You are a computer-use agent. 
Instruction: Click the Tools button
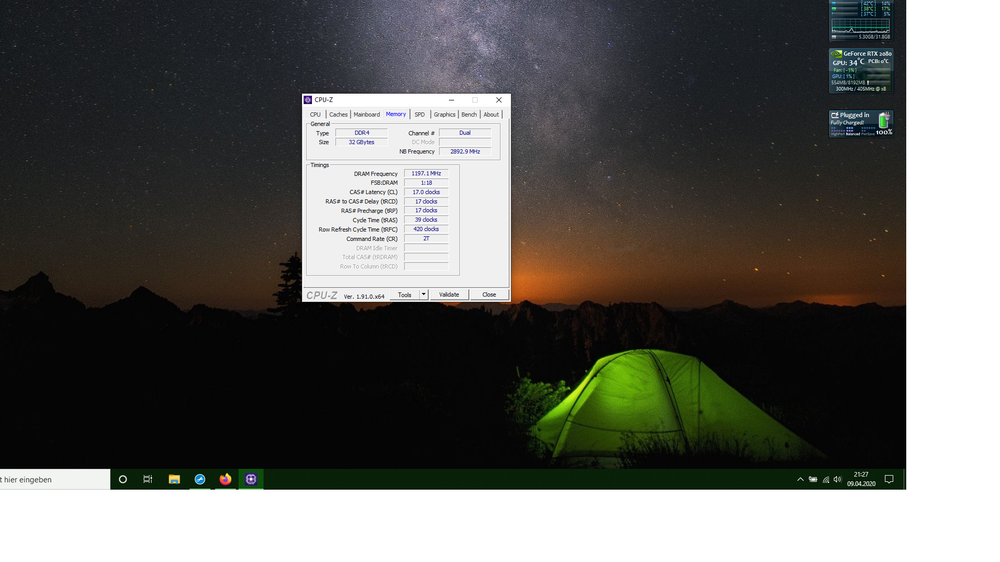click(404, 295)
